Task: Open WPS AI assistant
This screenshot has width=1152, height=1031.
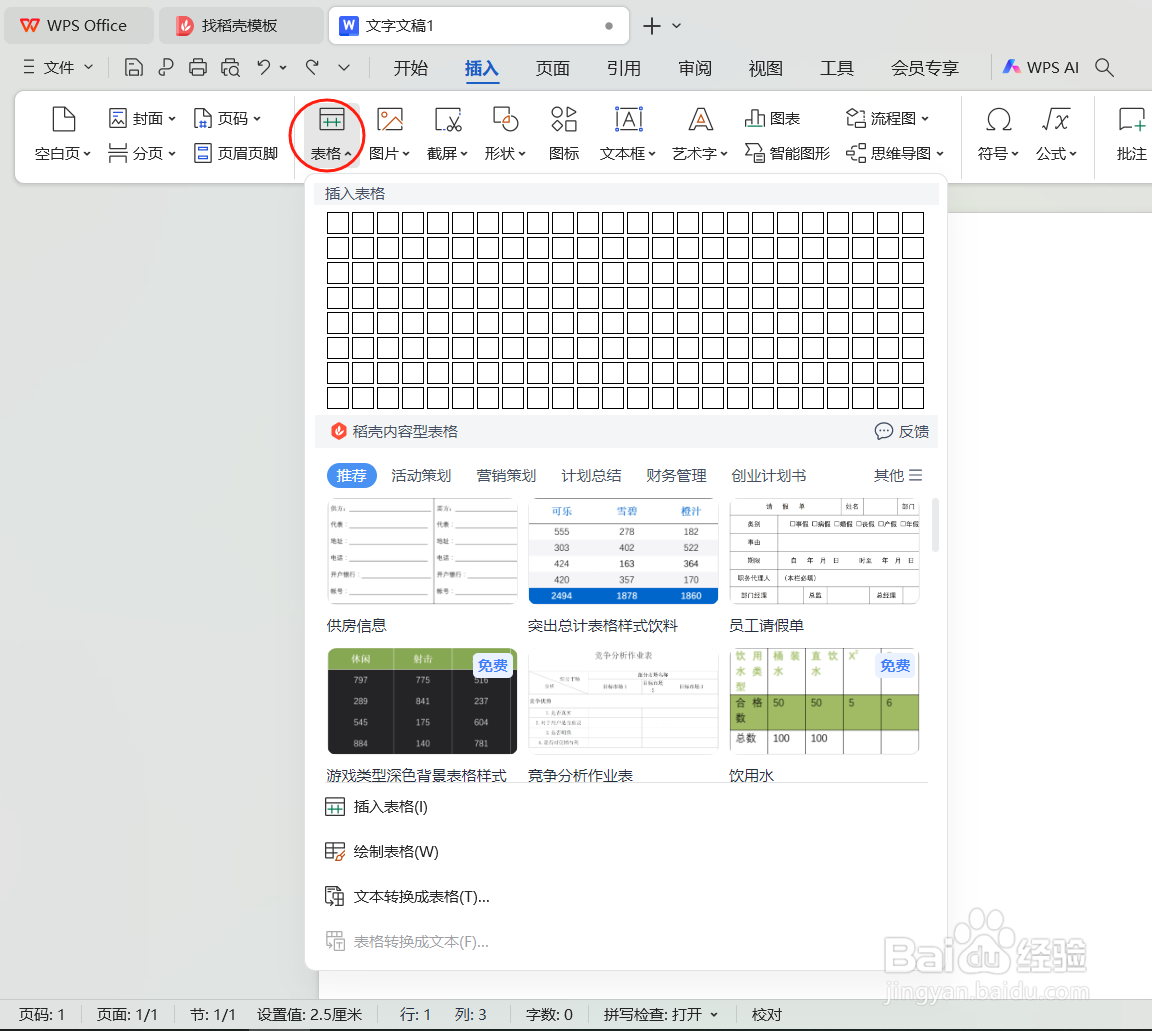Action: tap(1041, 68)
